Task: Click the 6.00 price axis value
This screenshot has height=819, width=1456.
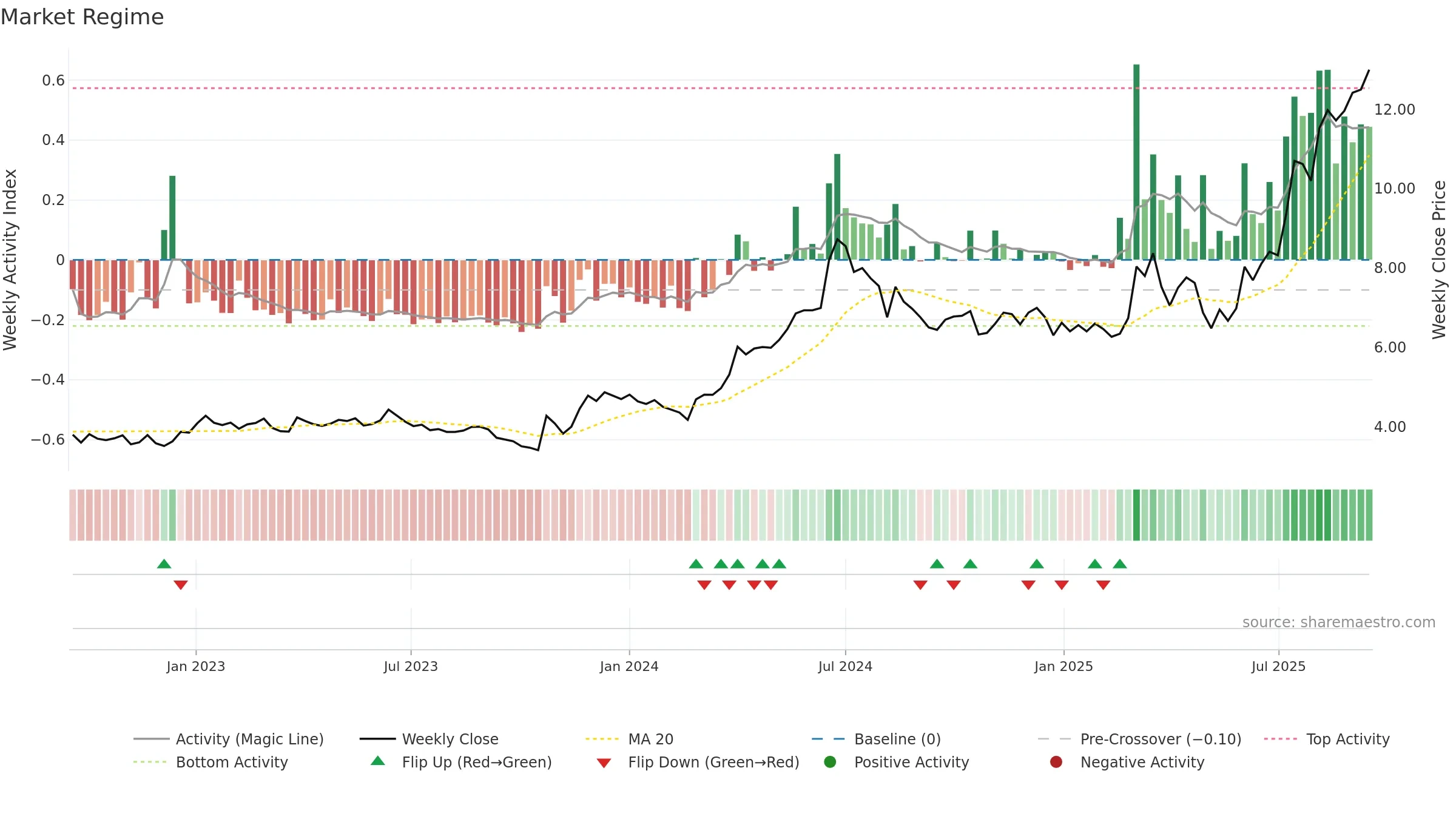Action: [1390, 348]
